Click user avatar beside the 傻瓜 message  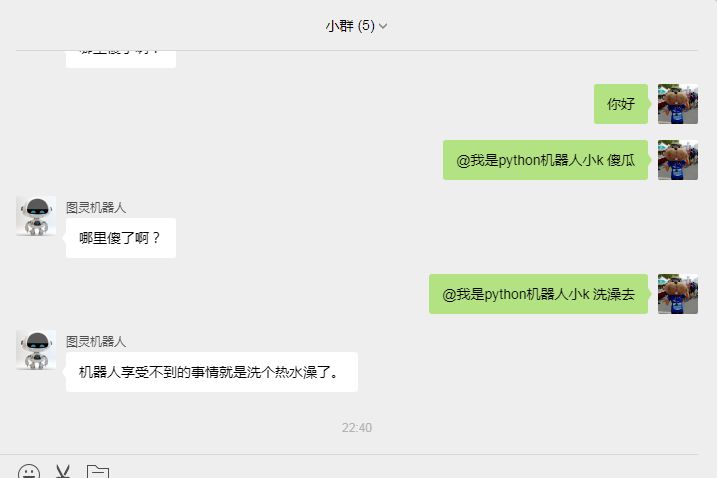[x=678, y=160]
